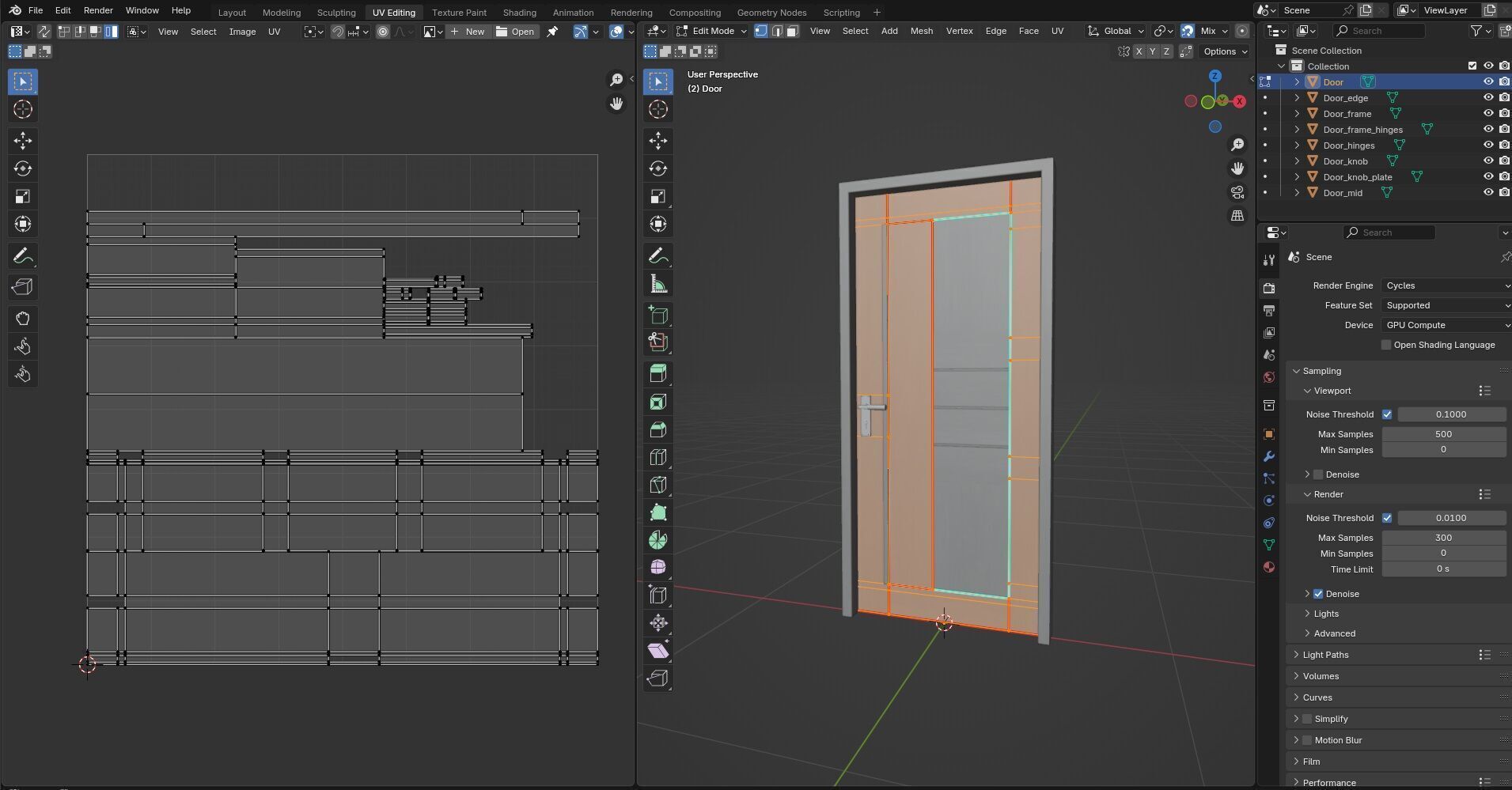The image size is (1512, 790).
Task: Hide the Door_knob object in viewport
Action: click(x=1487, y=161)
